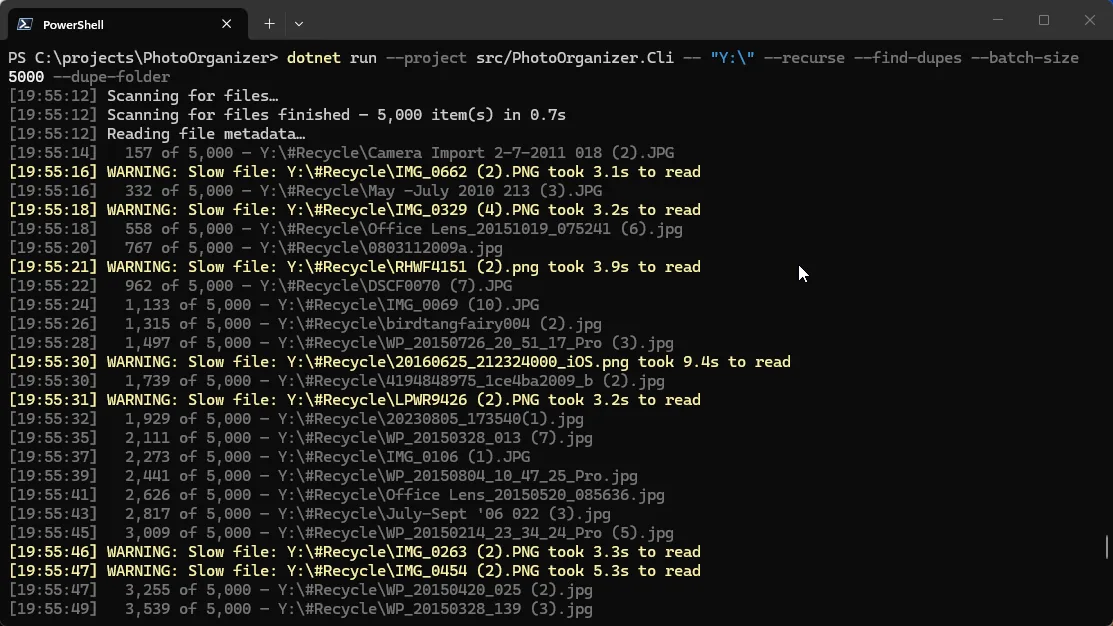The height and width of the screenshot is (626, 1113).
Task: Click the "Y:\" argument in the command
Action: tap(732, 57)
